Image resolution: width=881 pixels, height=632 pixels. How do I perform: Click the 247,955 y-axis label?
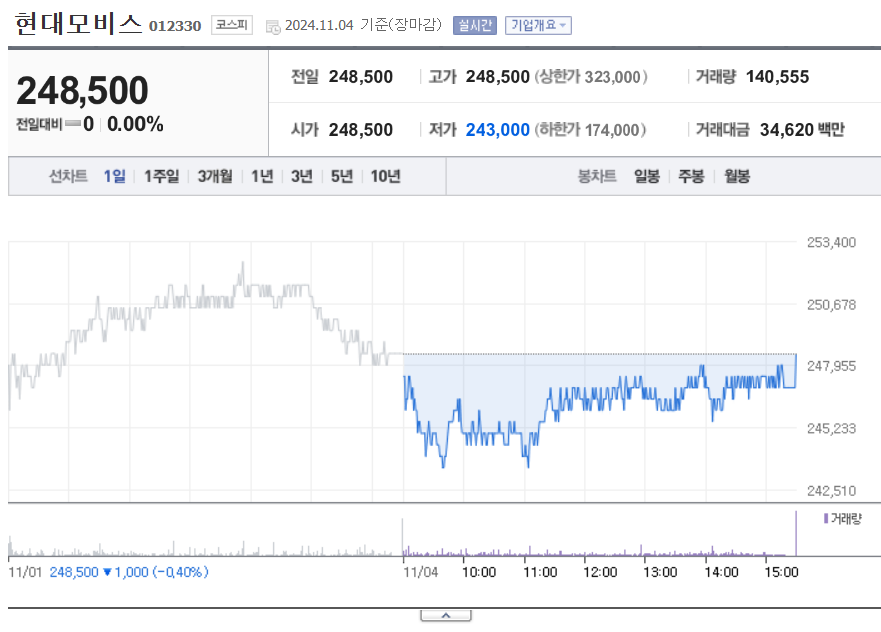832,366
